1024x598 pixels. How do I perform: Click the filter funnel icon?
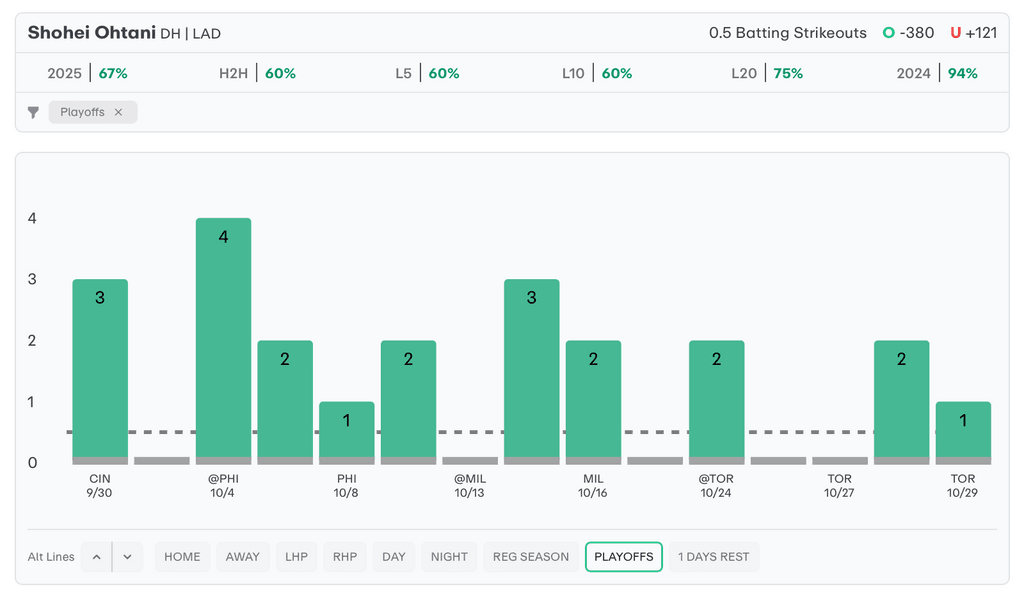tap(33, 112)
